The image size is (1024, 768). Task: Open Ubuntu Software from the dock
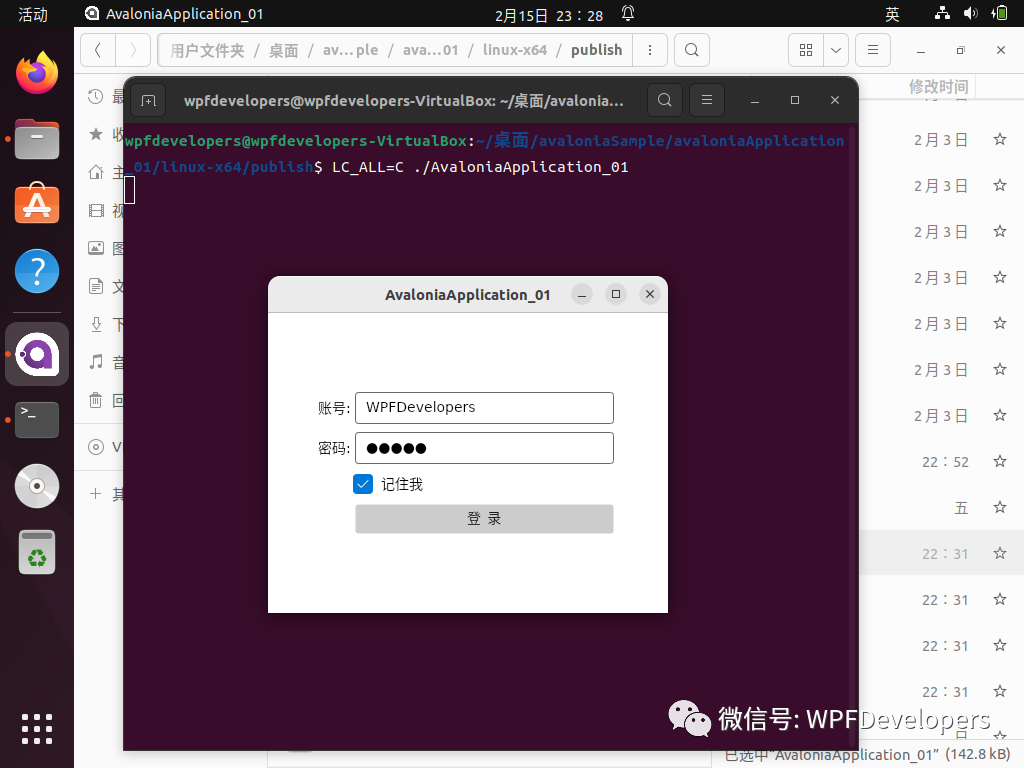[x=37, y=203]
